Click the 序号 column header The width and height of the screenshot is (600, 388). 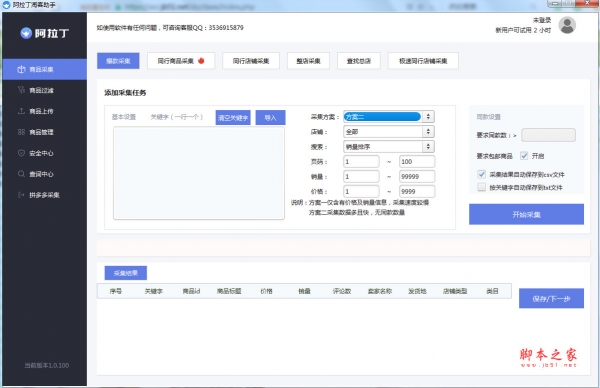(x=116, y=291)
